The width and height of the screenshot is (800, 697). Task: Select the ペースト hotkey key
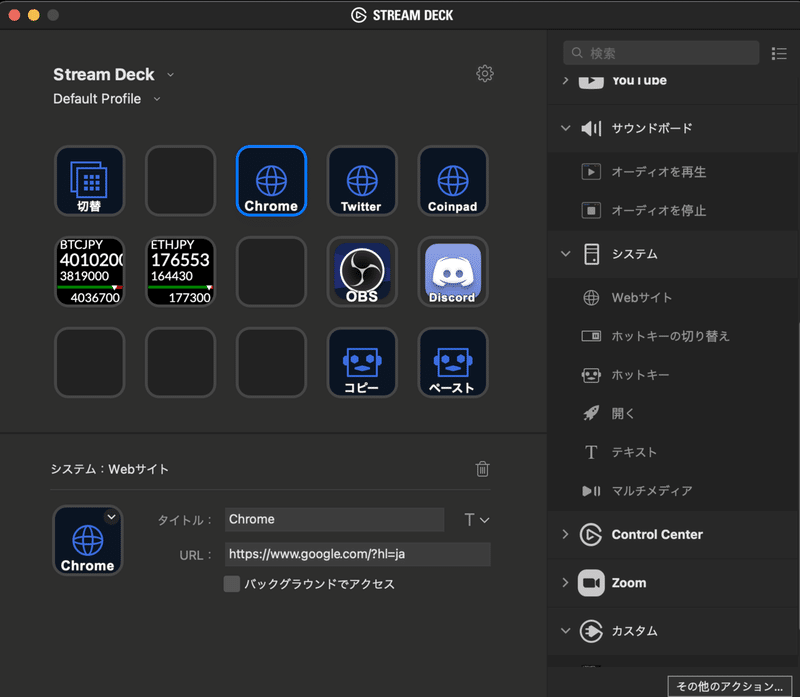pyautogui.click(x=453, y=362)
